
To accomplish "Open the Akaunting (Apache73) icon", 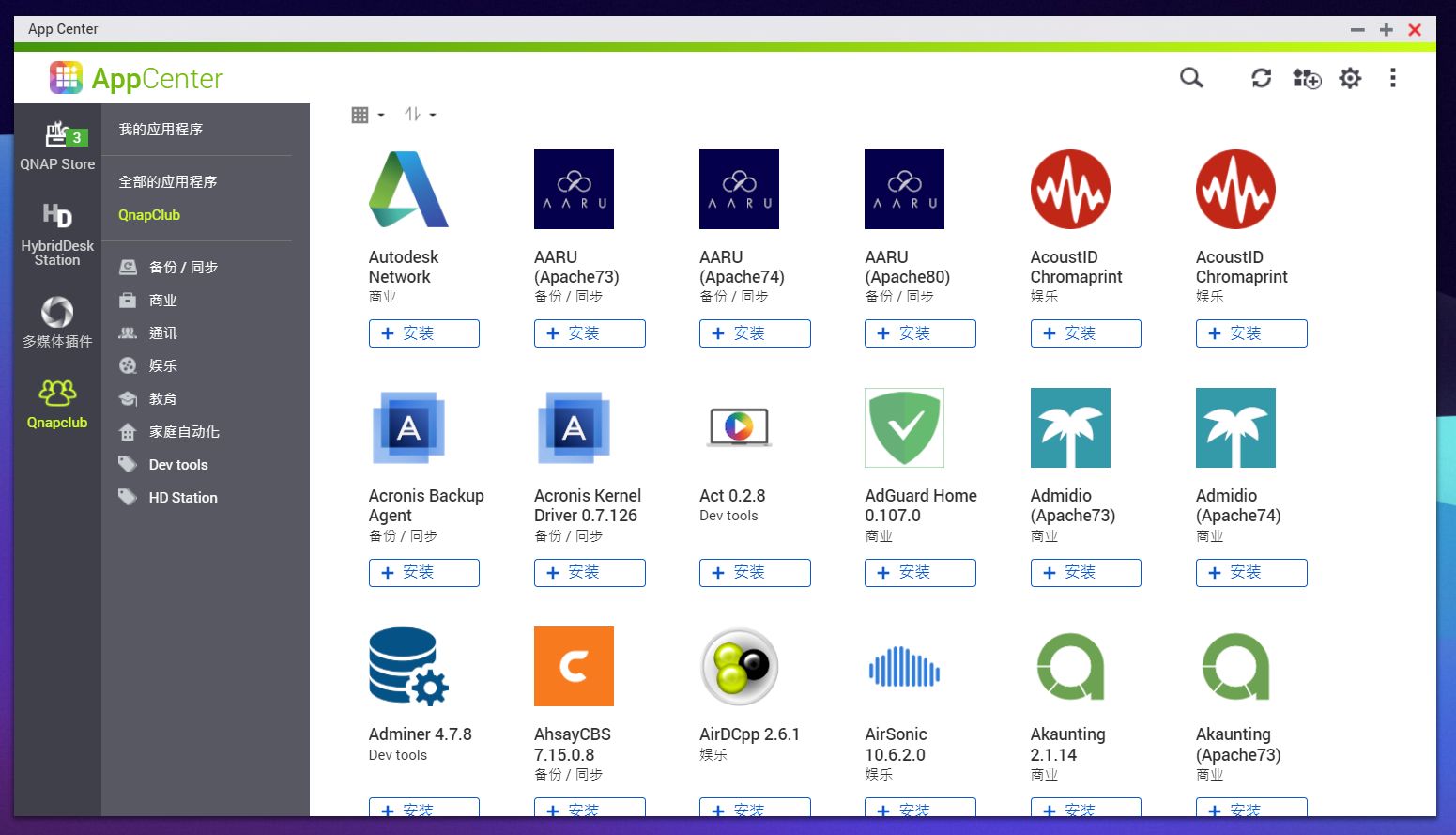I will click(1235, 666).
